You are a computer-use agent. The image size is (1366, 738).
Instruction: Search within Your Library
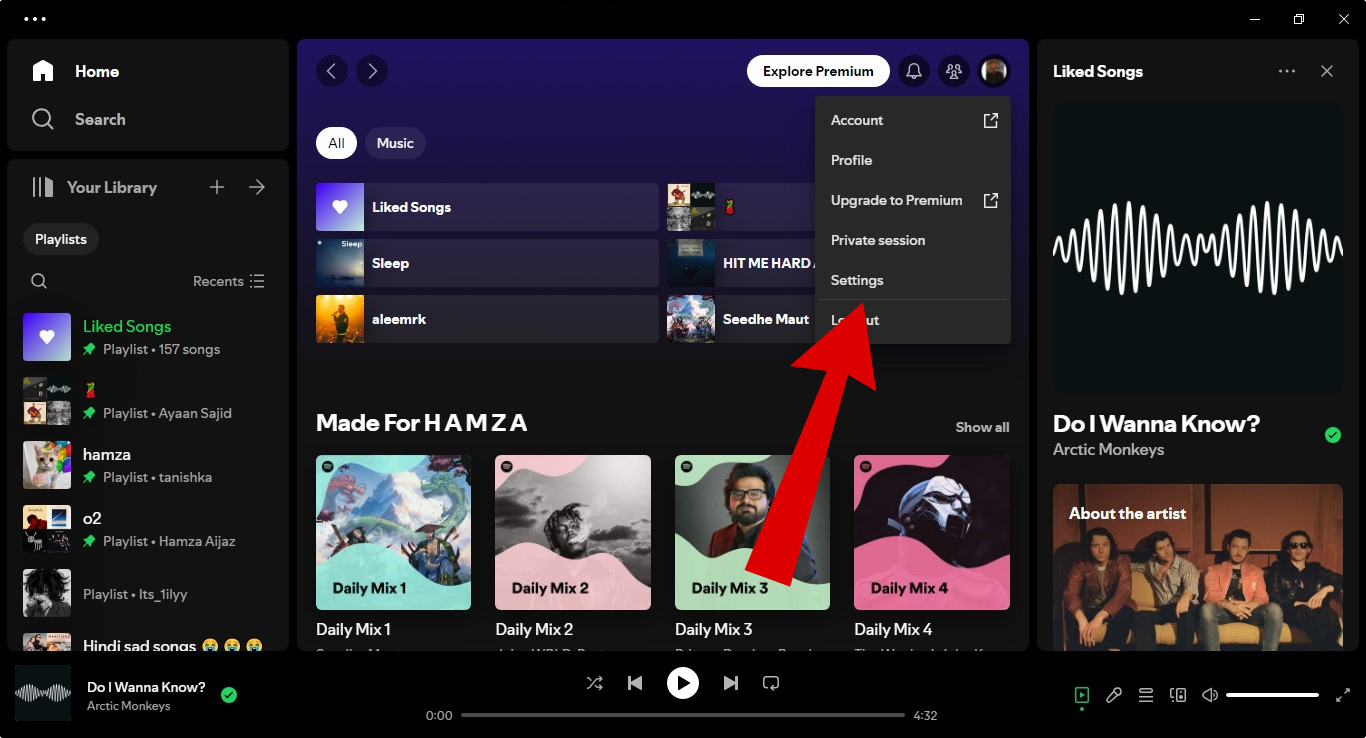coord(39,281)
